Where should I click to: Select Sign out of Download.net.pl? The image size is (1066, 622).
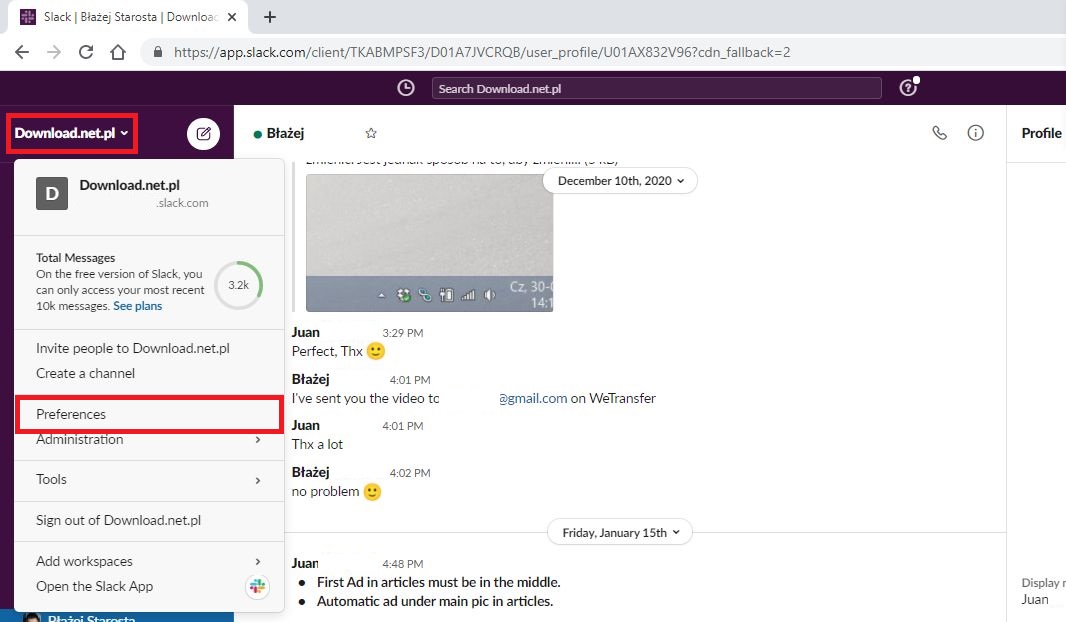(x=118, y=520)
